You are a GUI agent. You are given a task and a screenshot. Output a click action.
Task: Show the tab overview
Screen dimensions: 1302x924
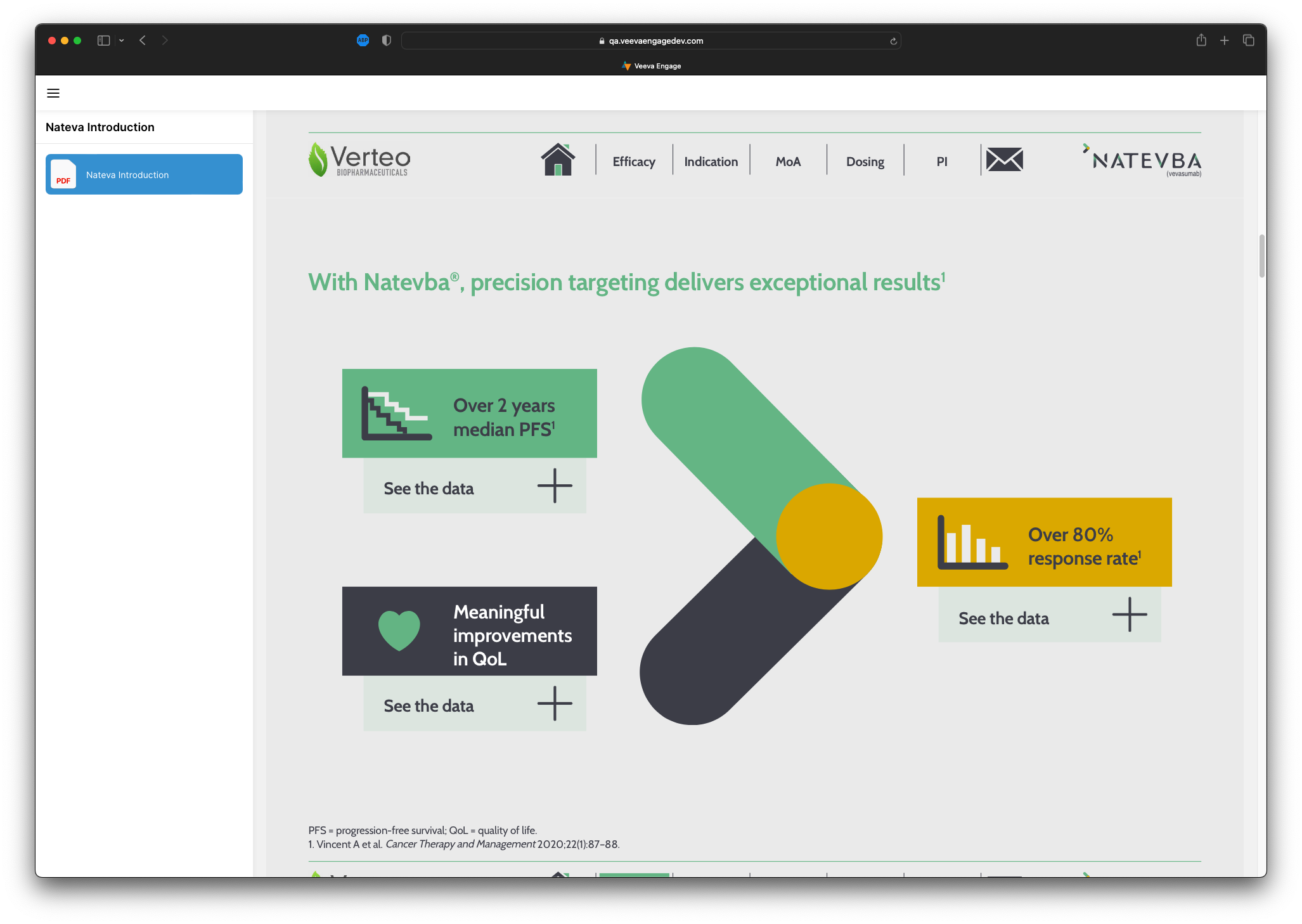coord(1249,41)
